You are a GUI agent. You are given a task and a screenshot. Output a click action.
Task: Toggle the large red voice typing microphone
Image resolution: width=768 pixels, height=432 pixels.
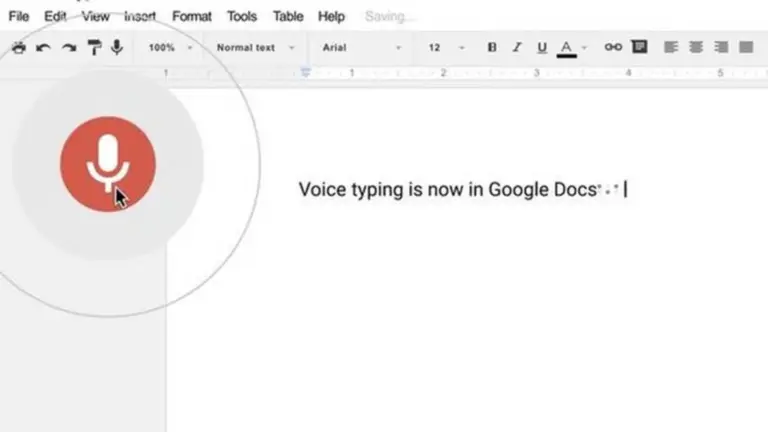108,164
